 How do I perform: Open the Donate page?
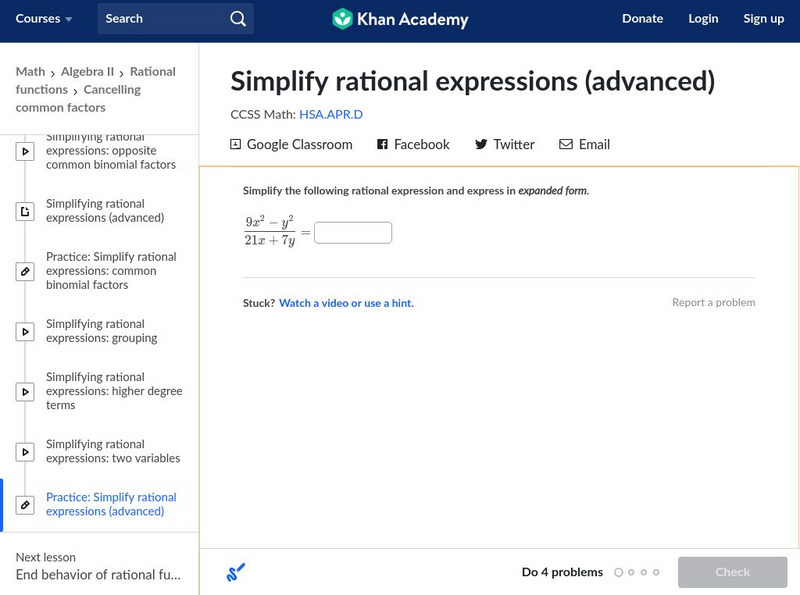click(x=642, y=19)
